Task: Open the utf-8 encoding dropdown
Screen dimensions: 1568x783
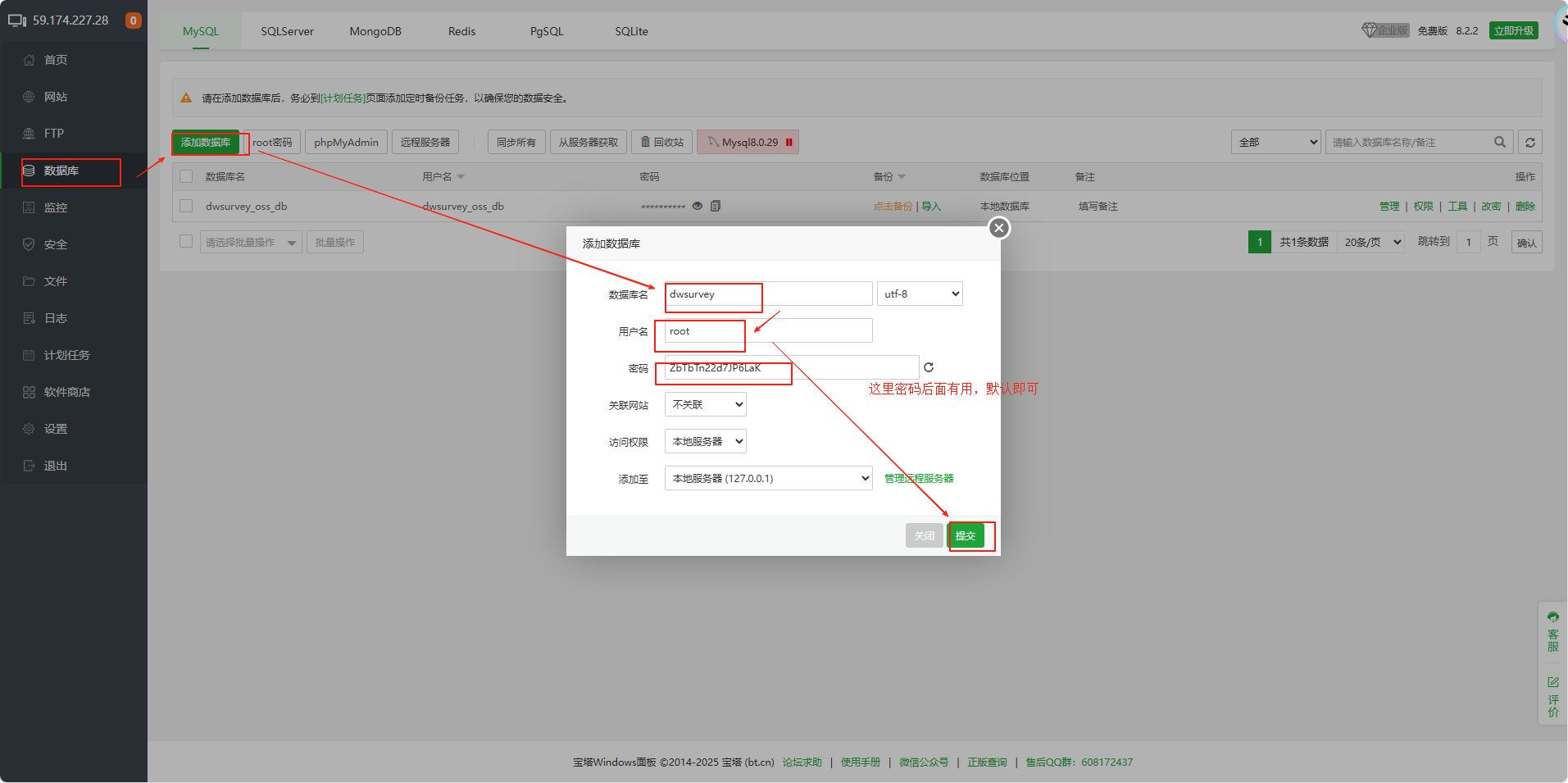Action: click(920, 294)
